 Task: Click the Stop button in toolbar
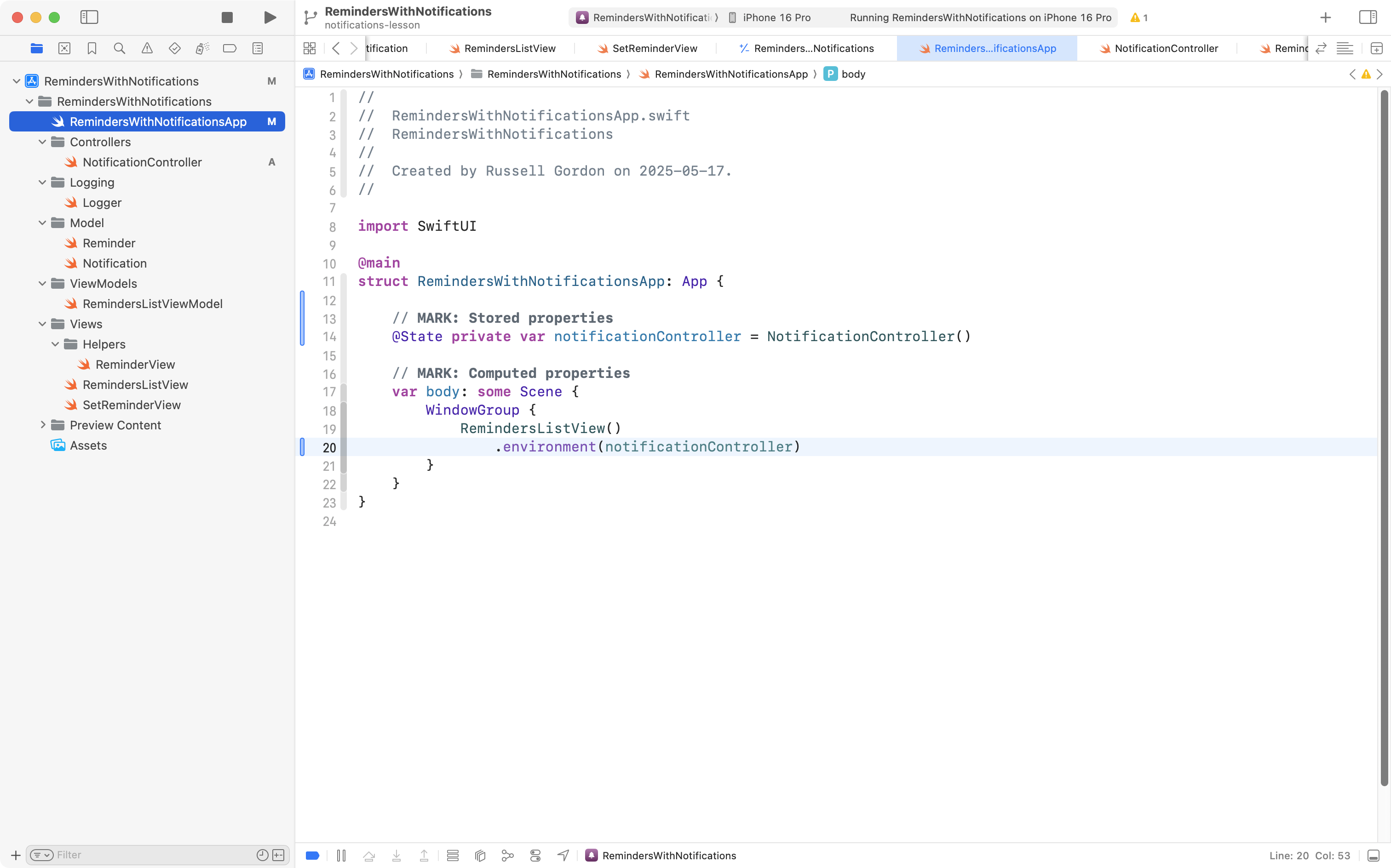point(227,17)
